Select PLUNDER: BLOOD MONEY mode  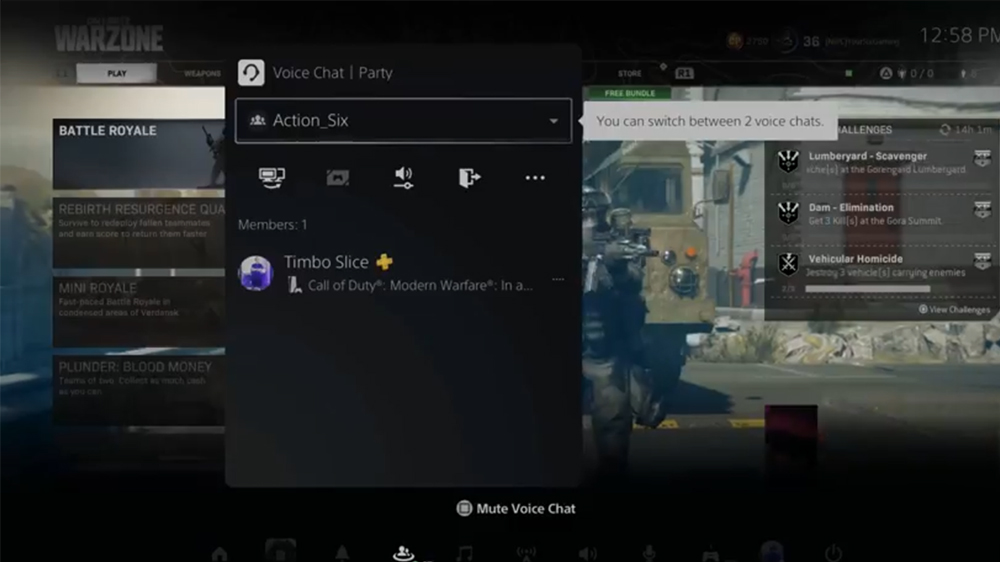click(138, 390)
